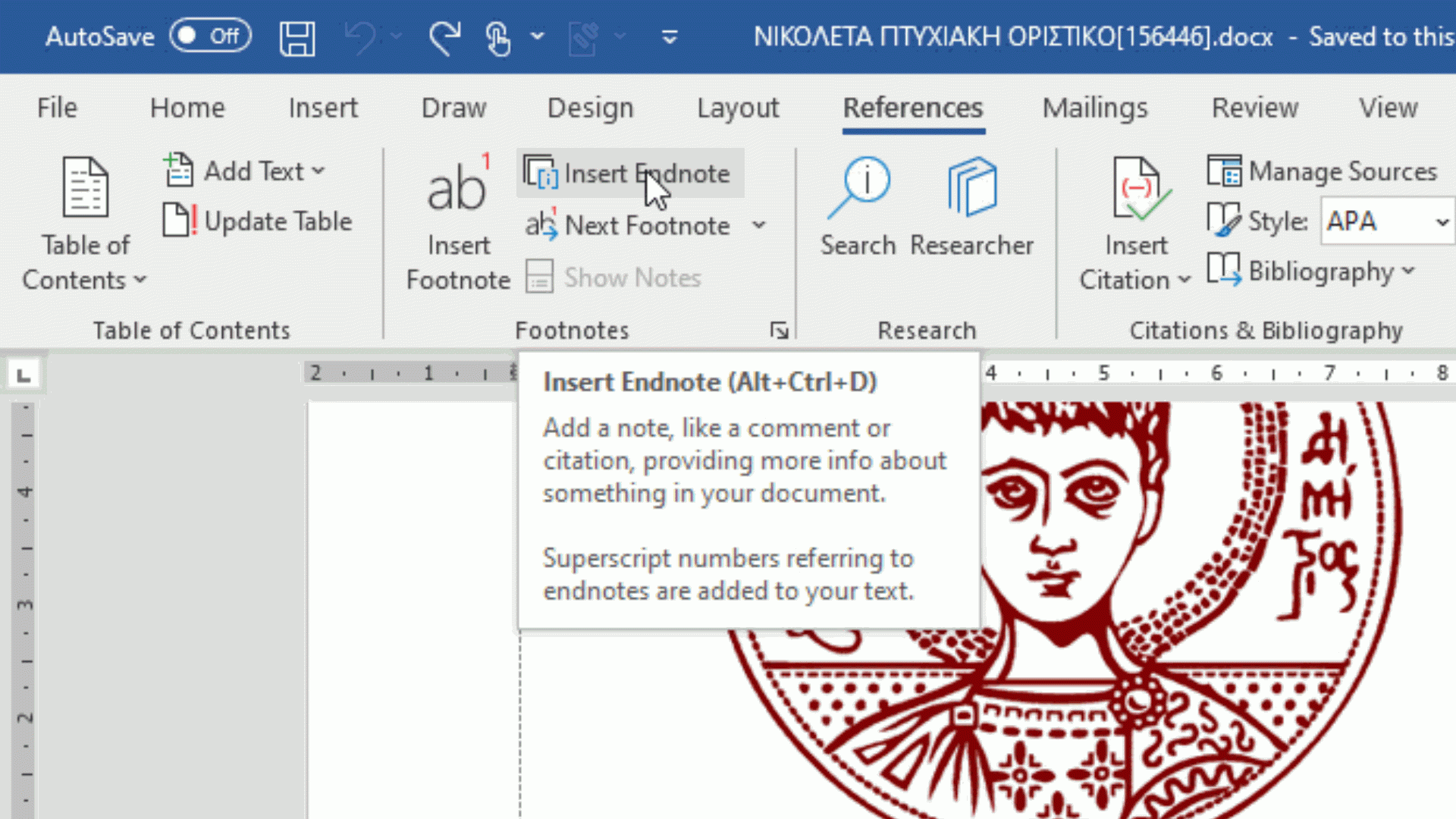Switch to the Design tab

tap(590, 108)
